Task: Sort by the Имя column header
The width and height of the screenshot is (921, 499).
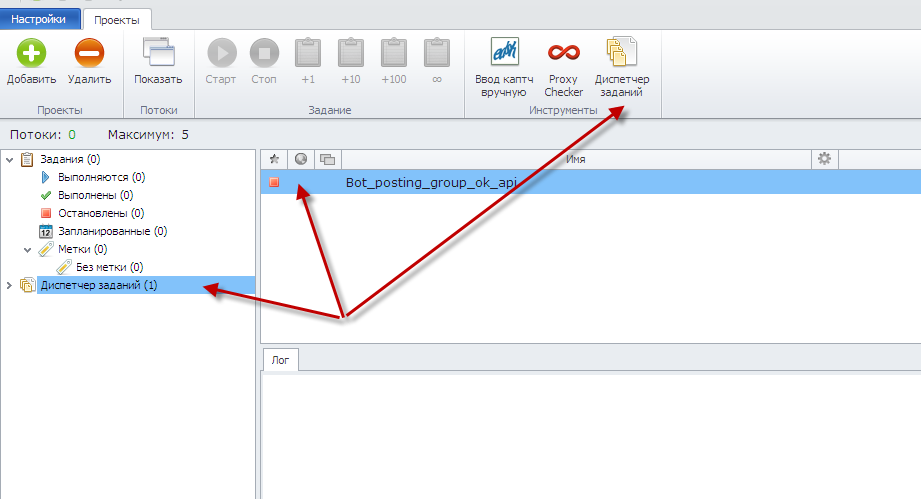Action: (576, 159)
